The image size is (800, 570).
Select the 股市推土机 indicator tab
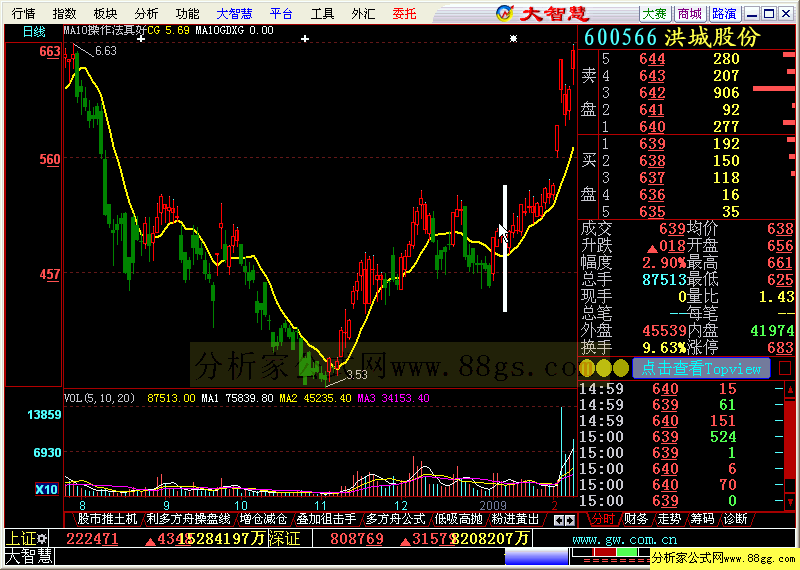[107, 519]
